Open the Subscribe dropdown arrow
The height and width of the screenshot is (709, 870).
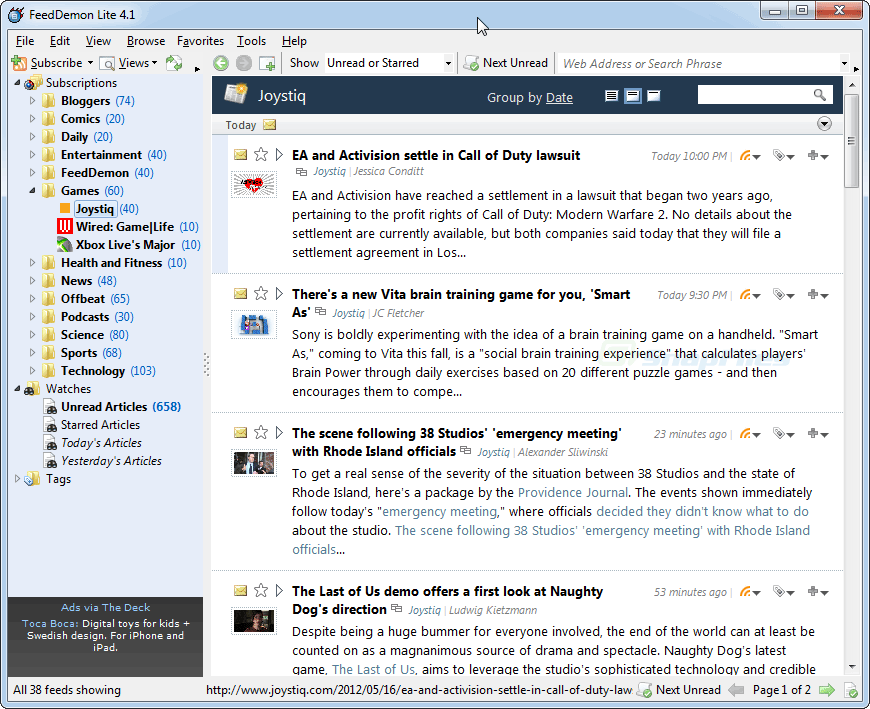[90, 63]
